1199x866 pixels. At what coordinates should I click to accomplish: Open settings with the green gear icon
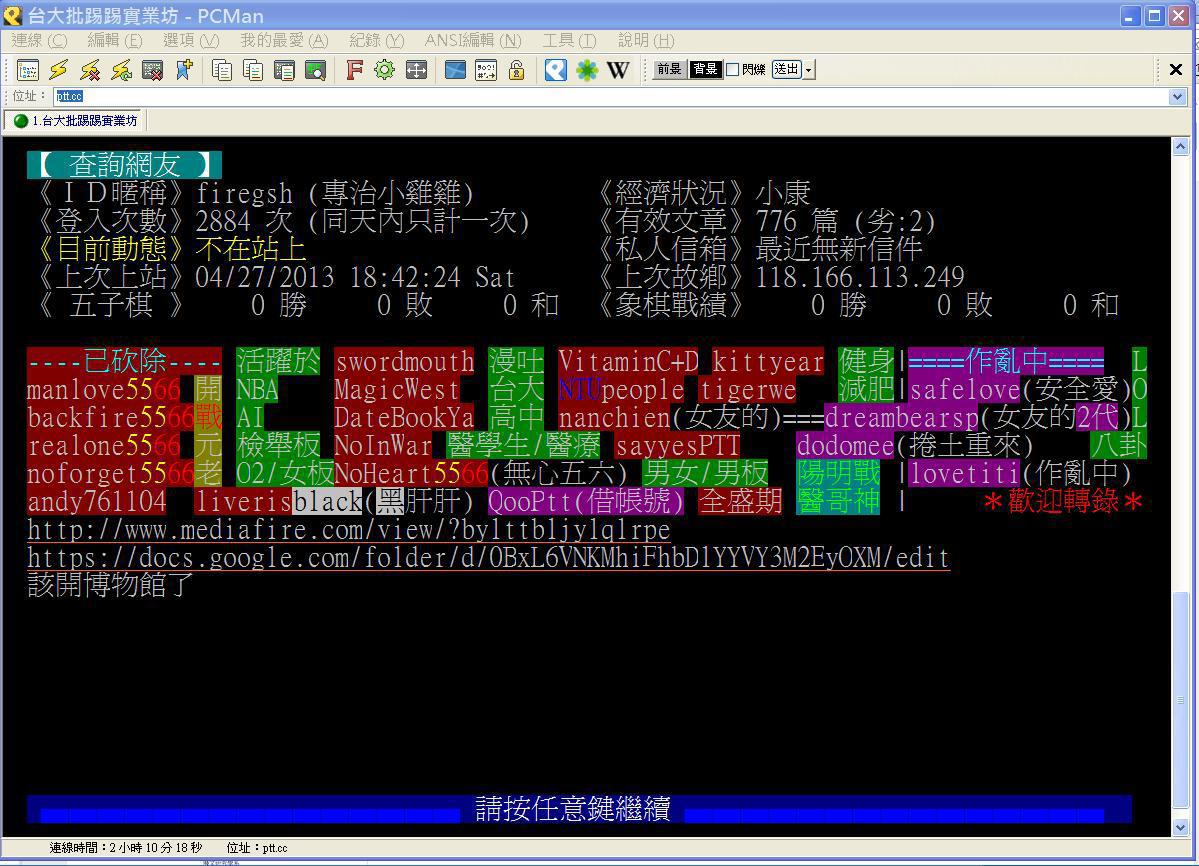click(x=385, y=70)
